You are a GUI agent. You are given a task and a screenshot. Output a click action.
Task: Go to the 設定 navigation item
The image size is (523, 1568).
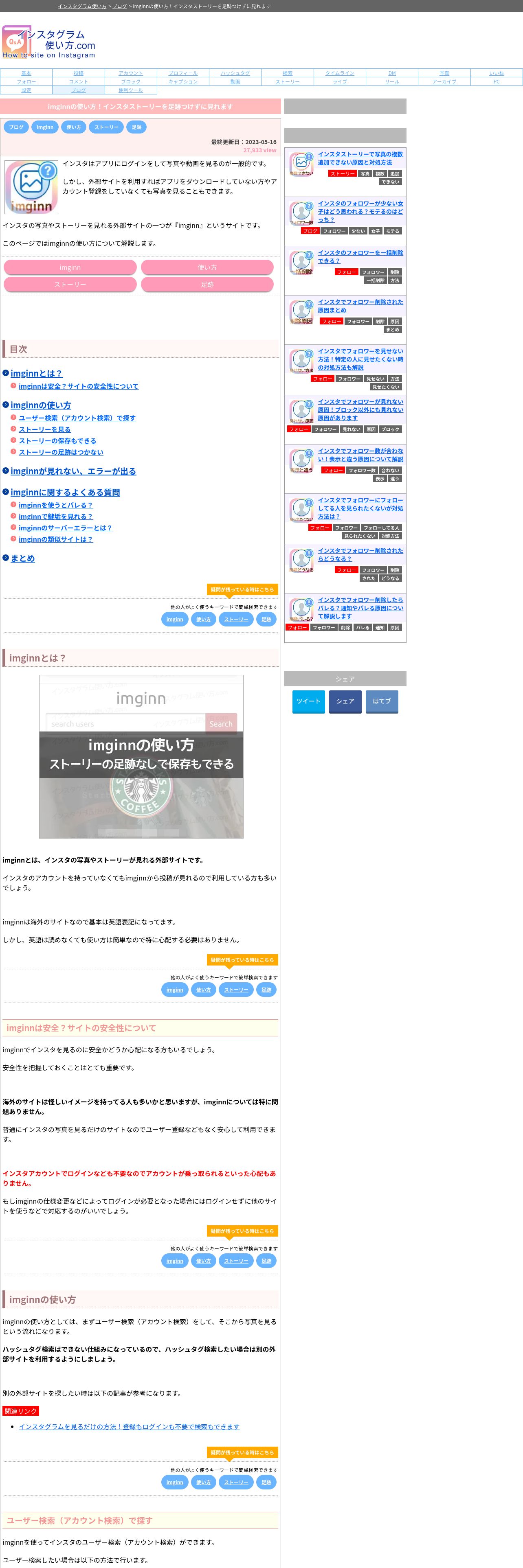[26, 90]
